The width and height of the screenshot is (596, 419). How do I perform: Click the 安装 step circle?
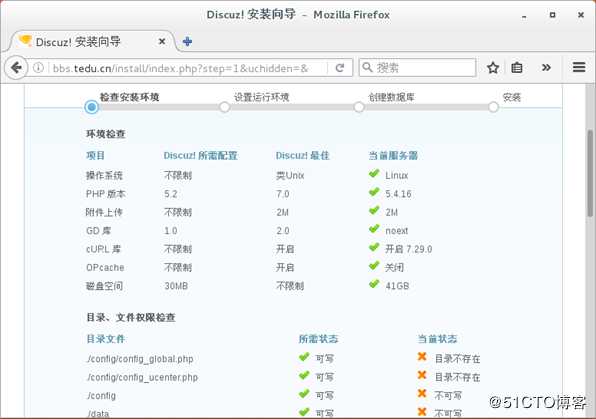(x=493, y=107)
